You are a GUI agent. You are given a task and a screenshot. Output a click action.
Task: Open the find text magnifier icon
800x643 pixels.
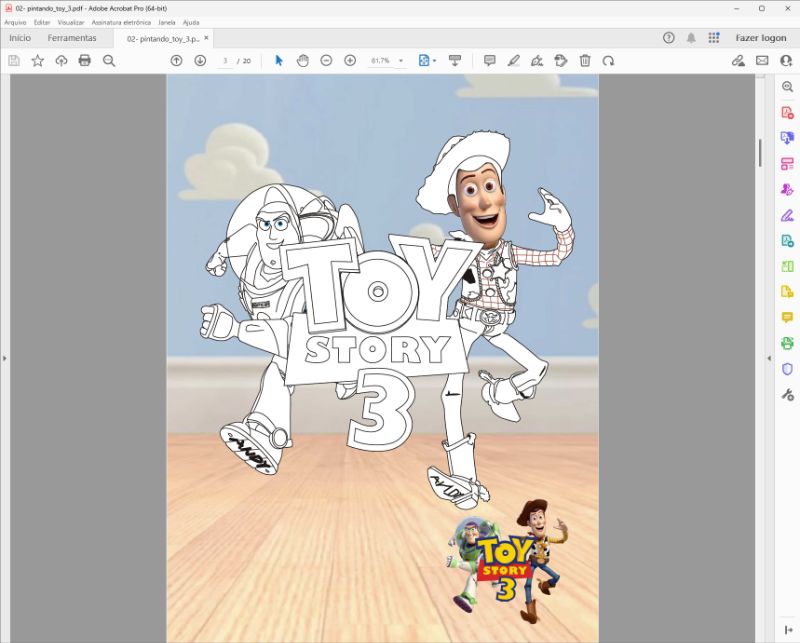[x=109, y=61]
